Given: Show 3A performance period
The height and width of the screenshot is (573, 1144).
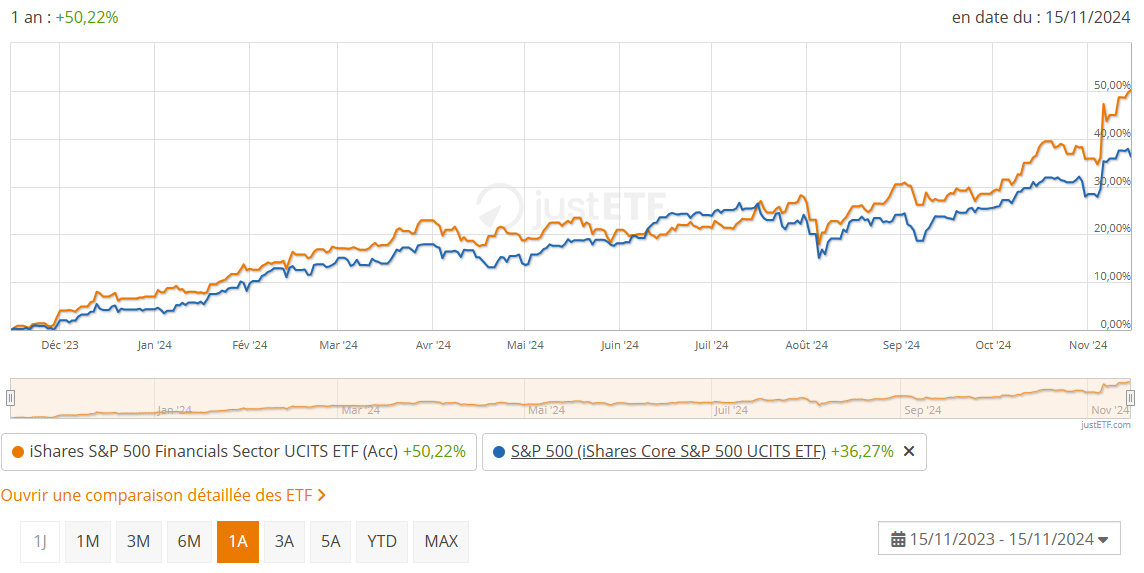Looking at the screenshot, I should click(284, 542).
